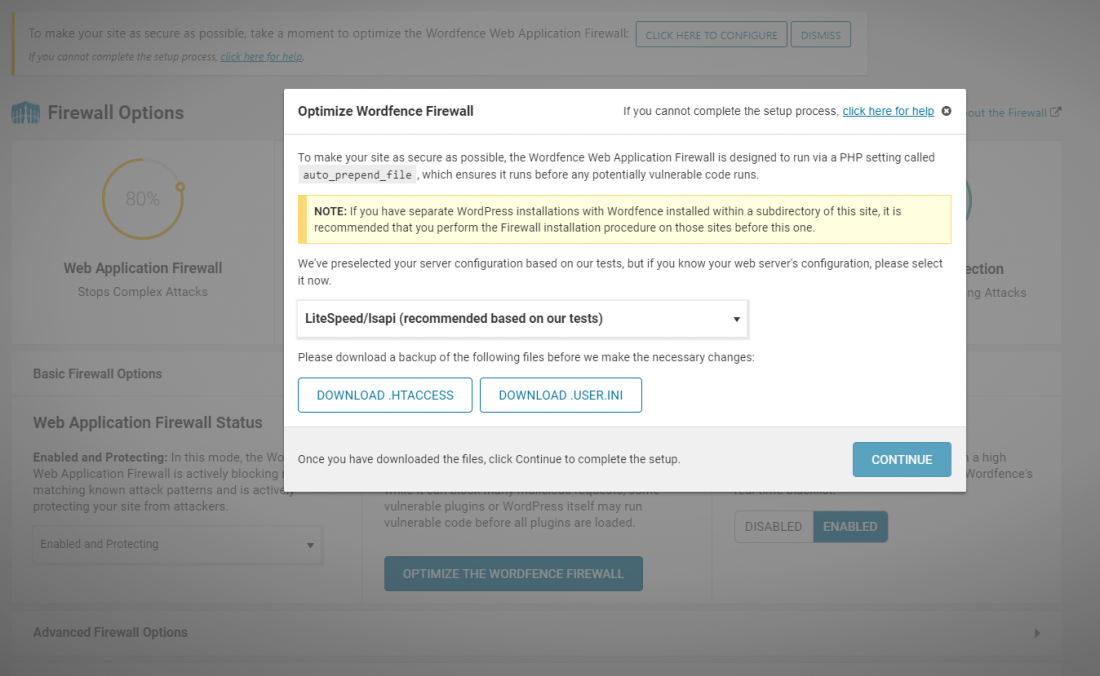Click OPTIMIZE THE WORDFENCE FIREWALL button
Image resolution: width=1100 pixels, height=676 pixels.
[x=514, y=574]
